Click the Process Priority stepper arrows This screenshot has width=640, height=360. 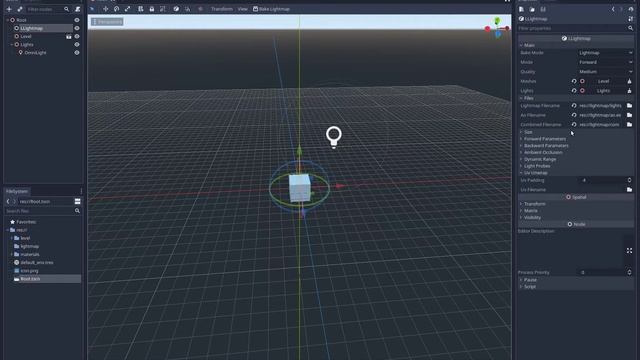(629, 272)
